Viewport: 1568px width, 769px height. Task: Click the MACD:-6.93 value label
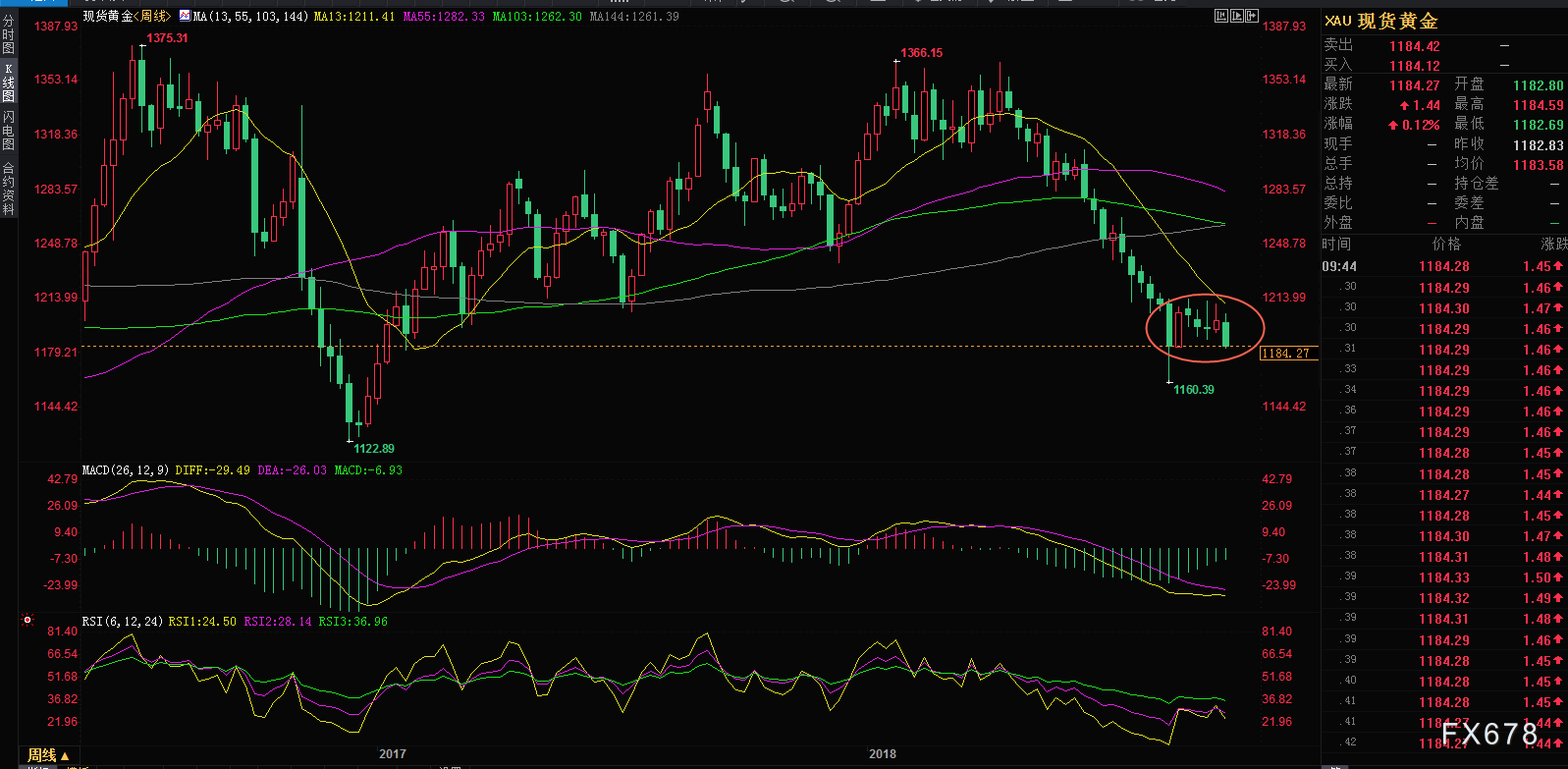(368, 470)
